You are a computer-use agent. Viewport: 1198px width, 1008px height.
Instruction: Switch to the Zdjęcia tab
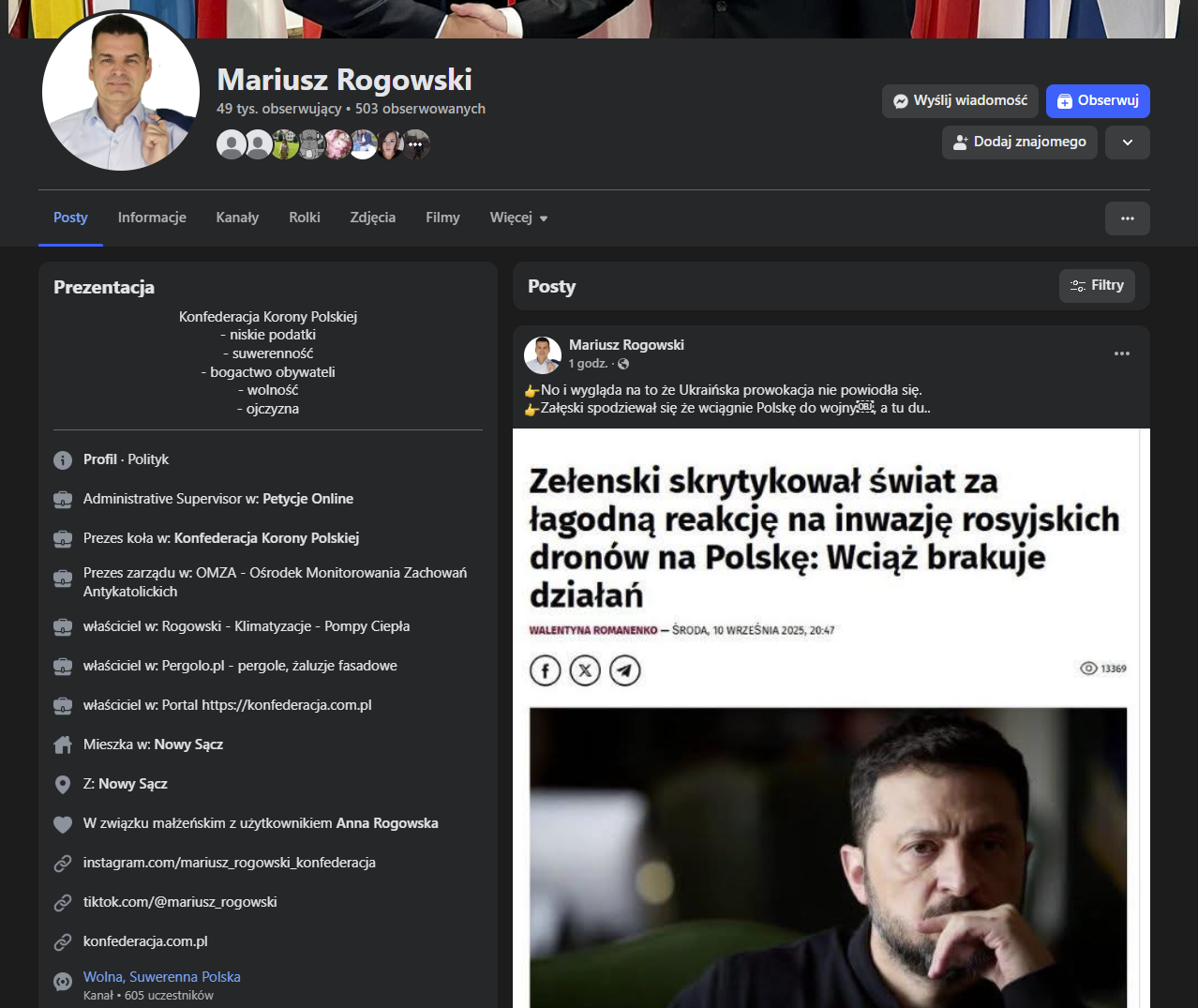[x=372, y=218]
